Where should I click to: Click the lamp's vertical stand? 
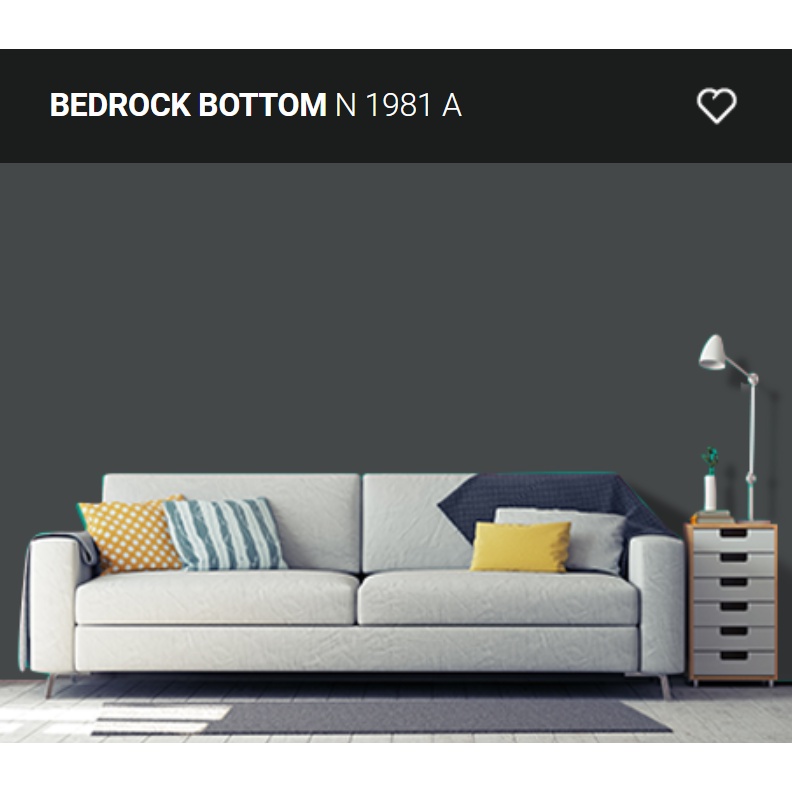click(x=751, y=450)
